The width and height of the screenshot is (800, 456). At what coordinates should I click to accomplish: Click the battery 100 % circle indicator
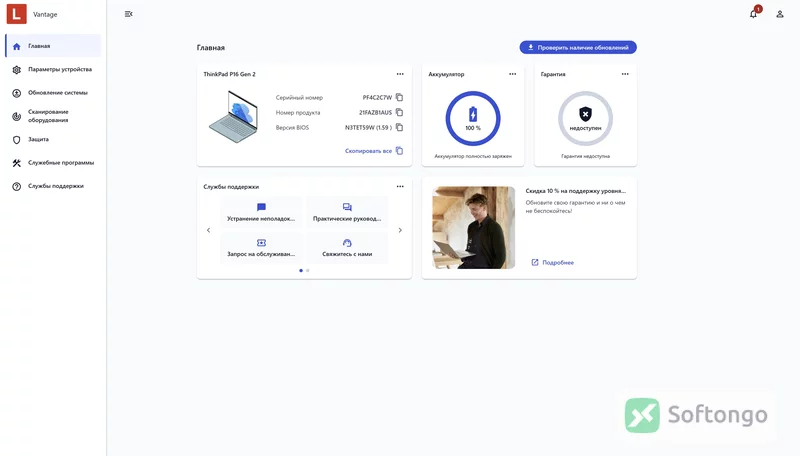(473, 118)
